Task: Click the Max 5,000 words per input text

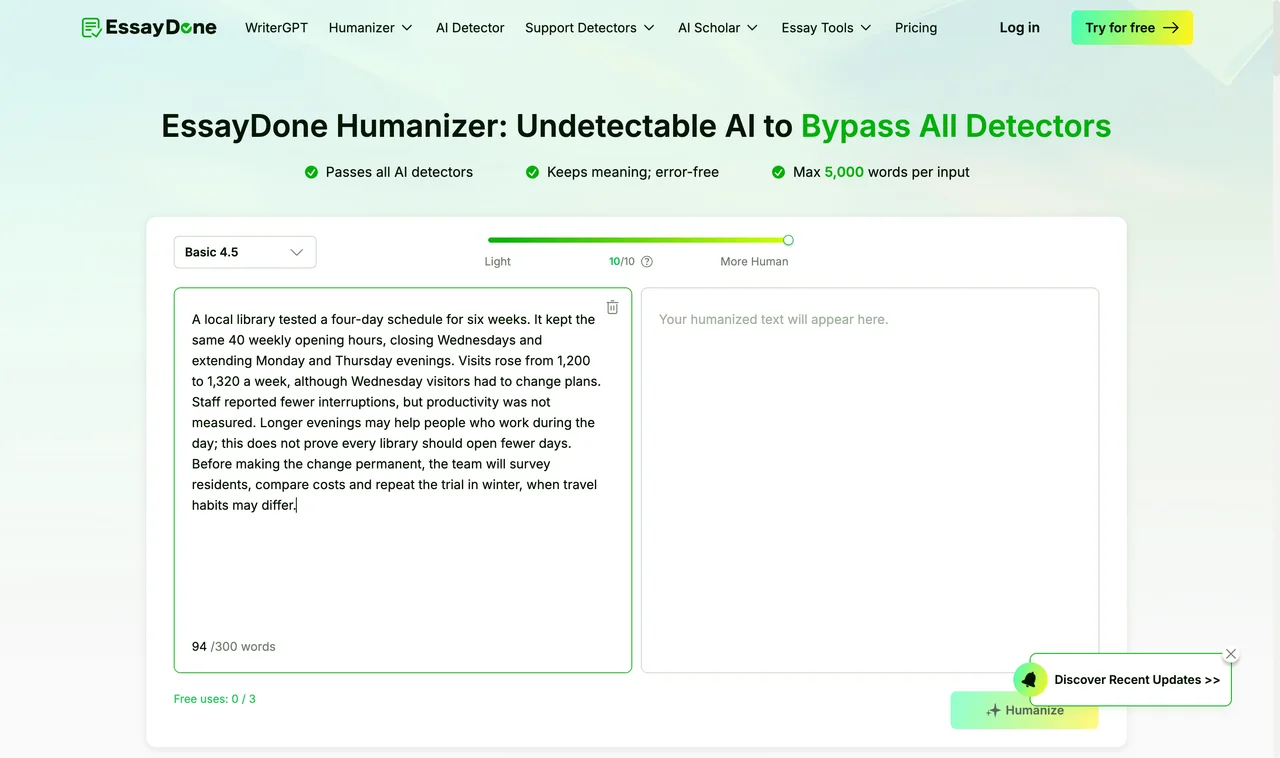Action: [881, 172]
